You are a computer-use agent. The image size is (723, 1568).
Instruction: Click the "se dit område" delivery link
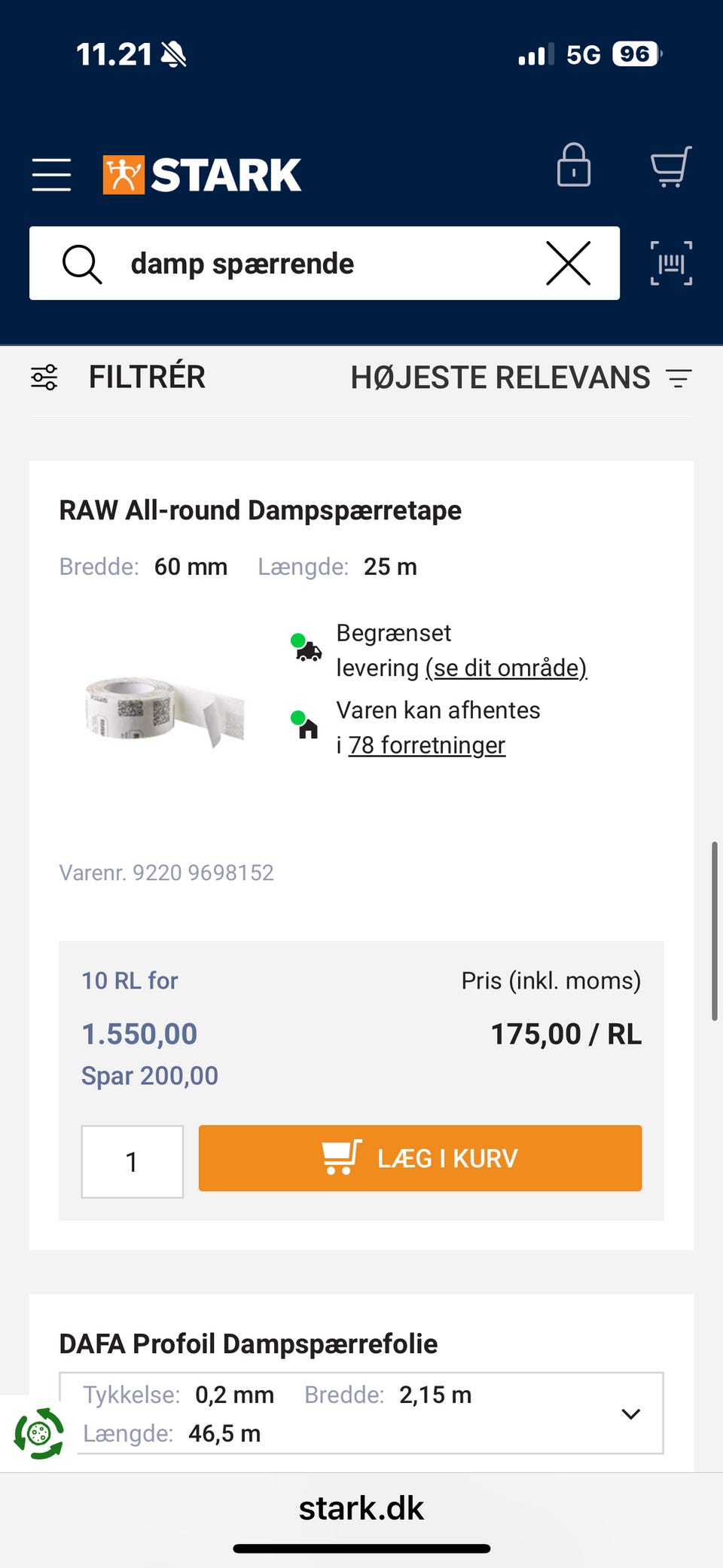click(x=506, y=668)
